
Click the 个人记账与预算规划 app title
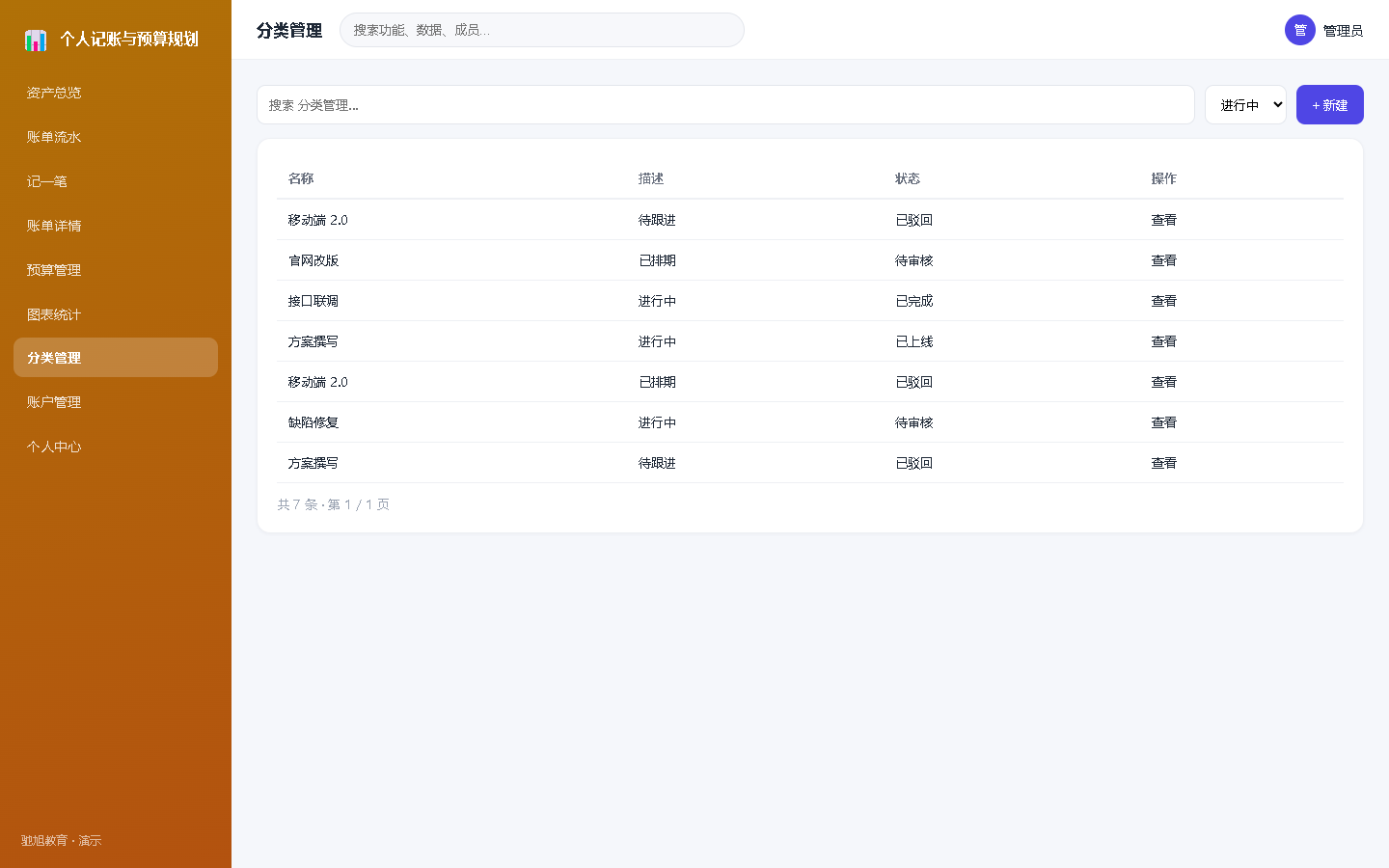coord(129,40)
